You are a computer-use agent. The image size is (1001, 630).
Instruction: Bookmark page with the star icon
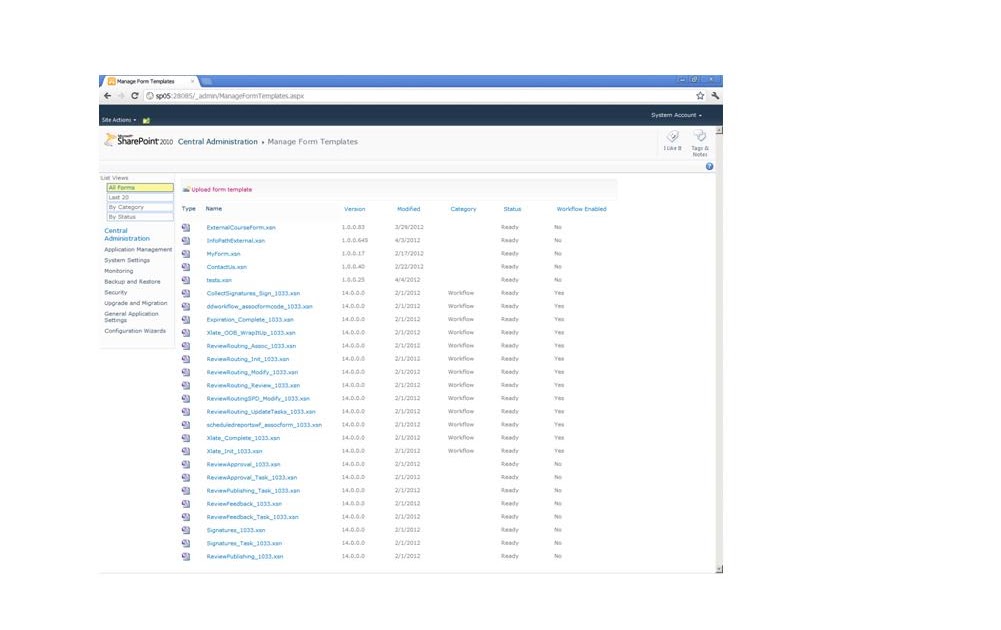tap(700, 96)
